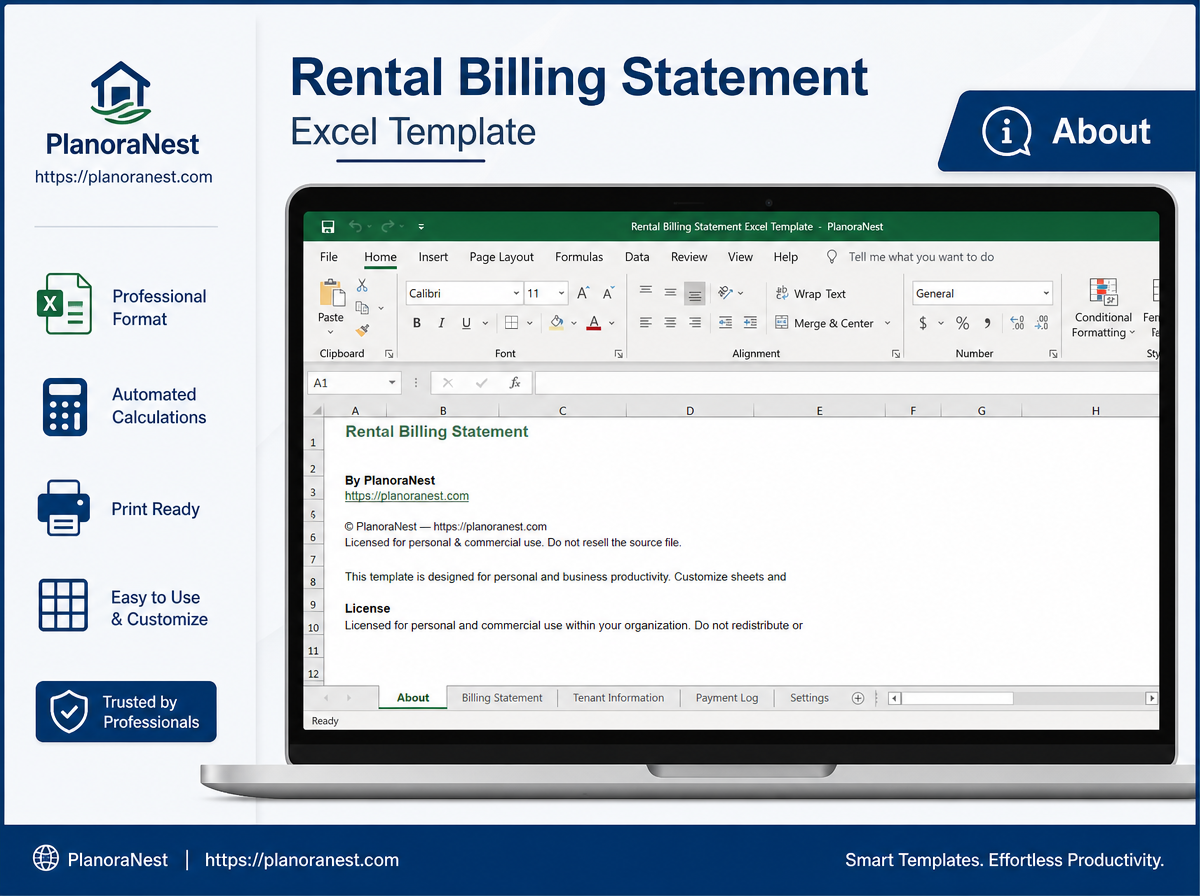Click Decrease Font Size icon
Viewport: 1200px width, 896px height.
(608, 293)
